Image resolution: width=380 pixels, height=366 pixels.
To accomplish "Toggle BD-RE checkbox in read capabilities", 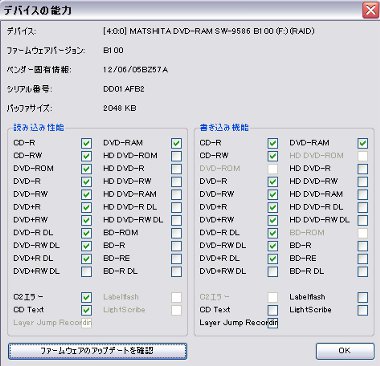I will (176, 259).
